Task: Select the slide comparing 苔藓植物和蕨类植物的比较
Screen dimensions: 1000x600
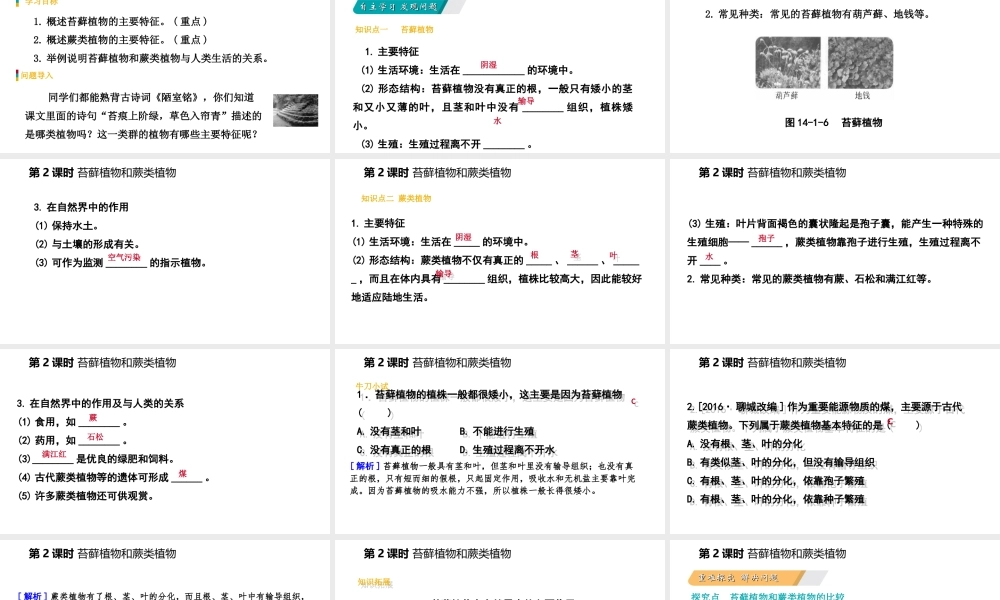Action: point(835,570)
